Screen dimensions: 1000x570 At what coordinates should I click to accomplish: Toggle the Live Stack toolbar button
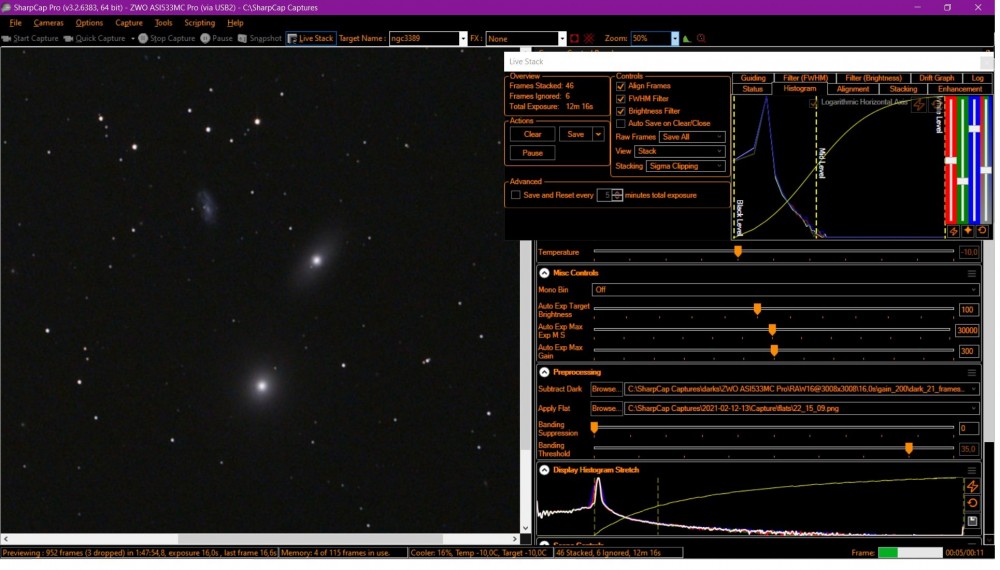click(x=311, y=38)
